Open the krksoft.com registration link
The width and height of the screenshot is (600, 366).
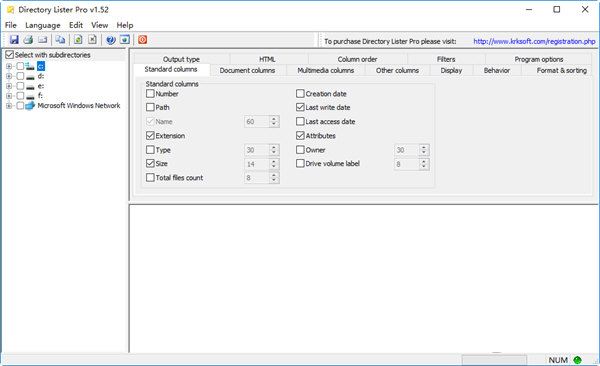point(534,41)
